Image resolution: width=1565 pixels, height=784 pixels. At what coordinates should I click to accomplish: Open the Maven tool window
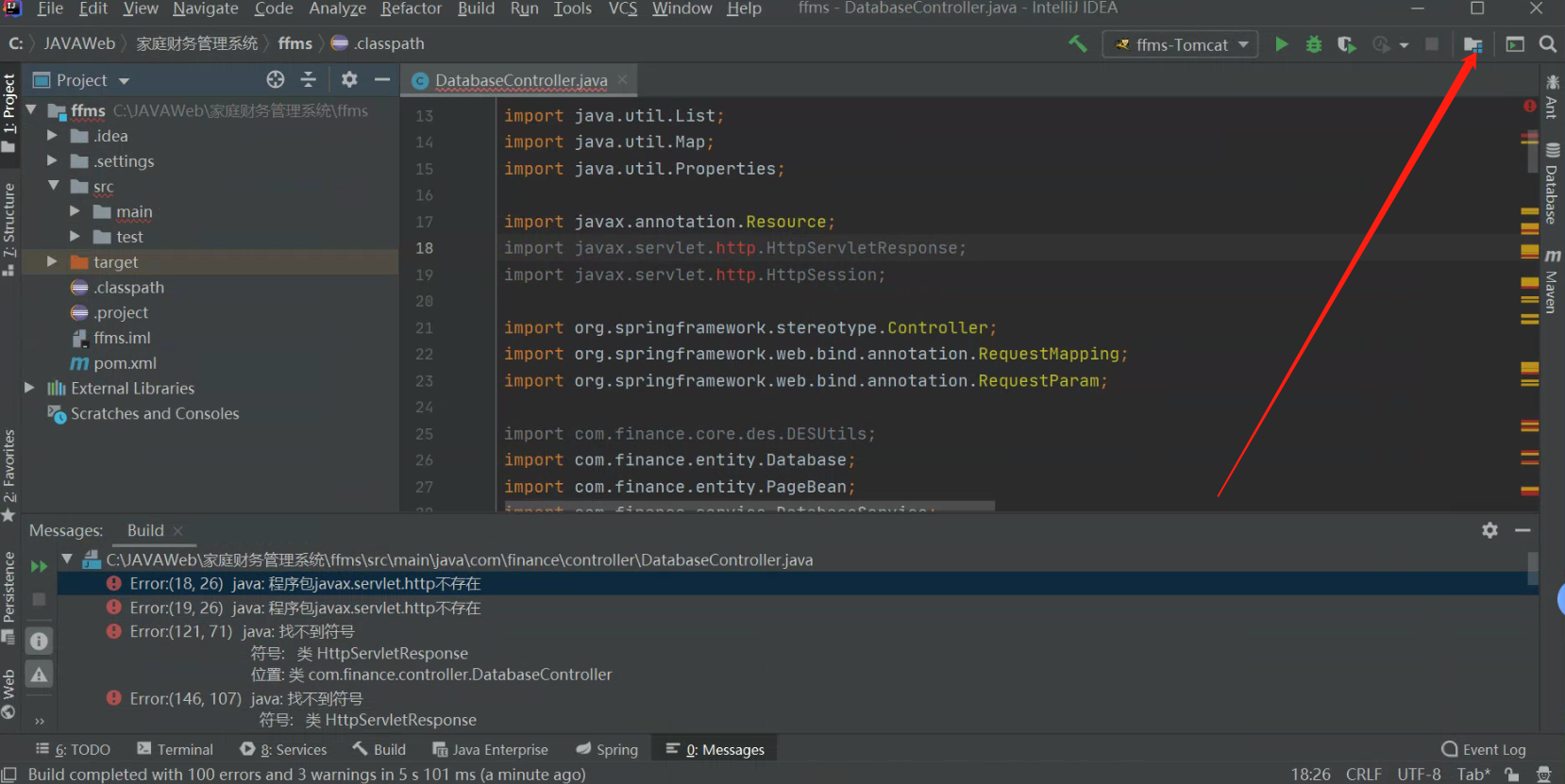(1552, 281)
